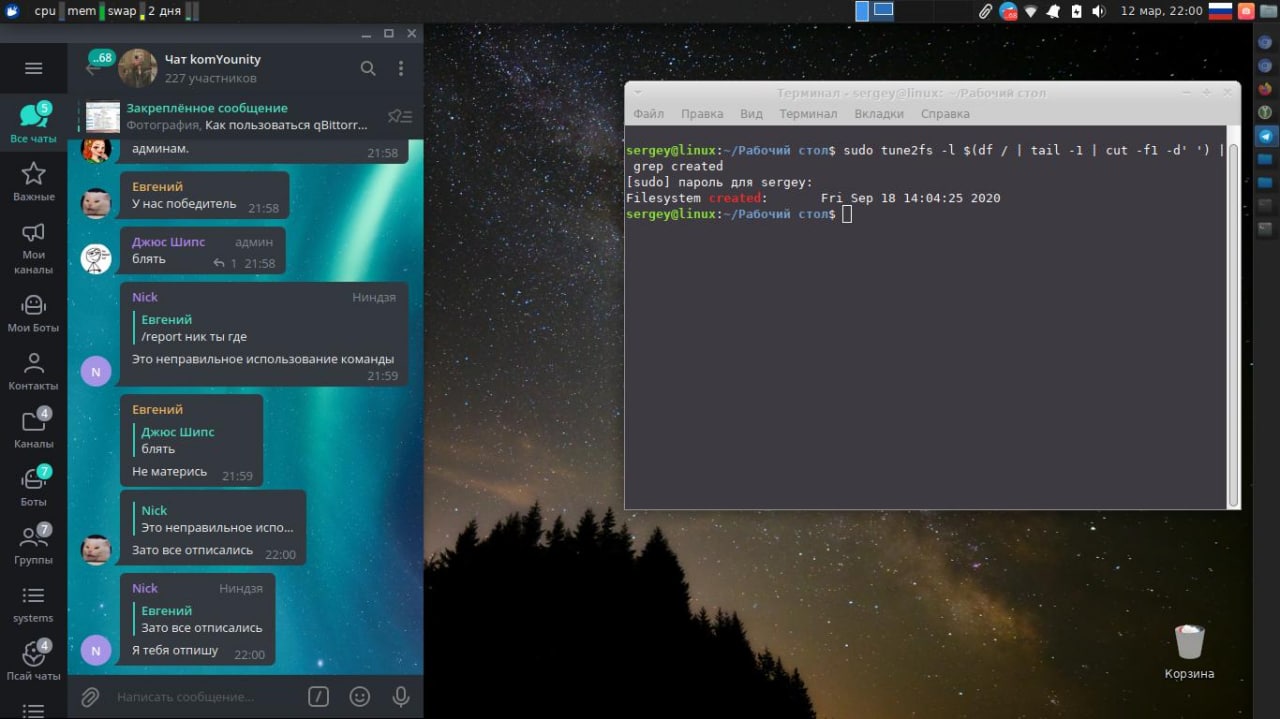Open the clipboard paperclip tray icon
This screenshot has width=1280, height=719.
coord(985,11)
